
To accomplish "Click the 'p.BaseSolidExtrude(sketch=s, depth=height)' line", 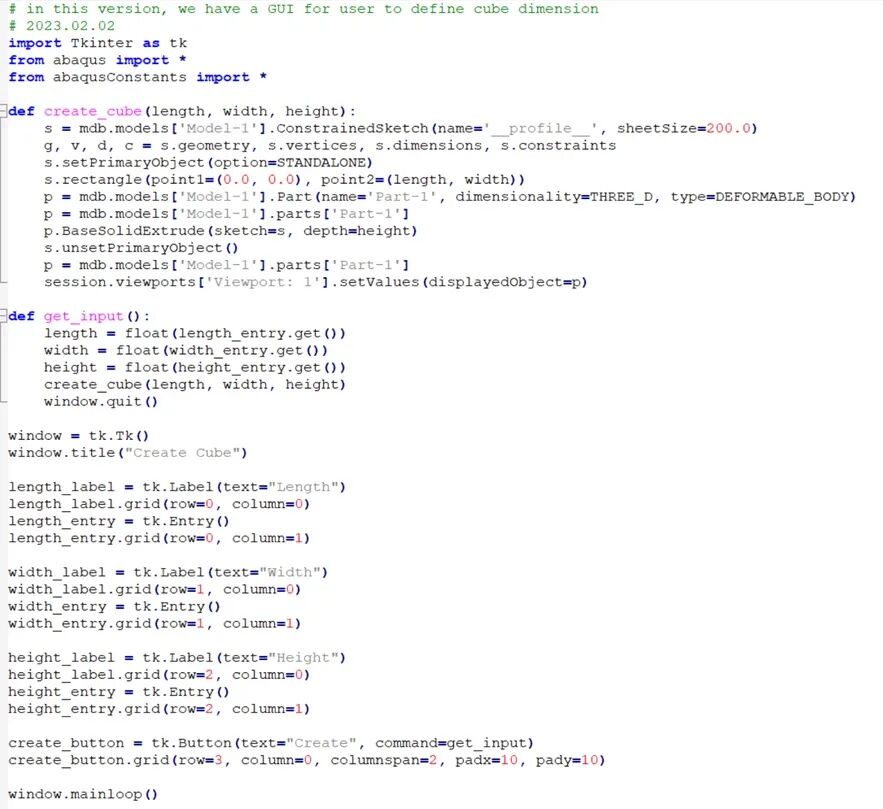I will (x=230, y=231).
